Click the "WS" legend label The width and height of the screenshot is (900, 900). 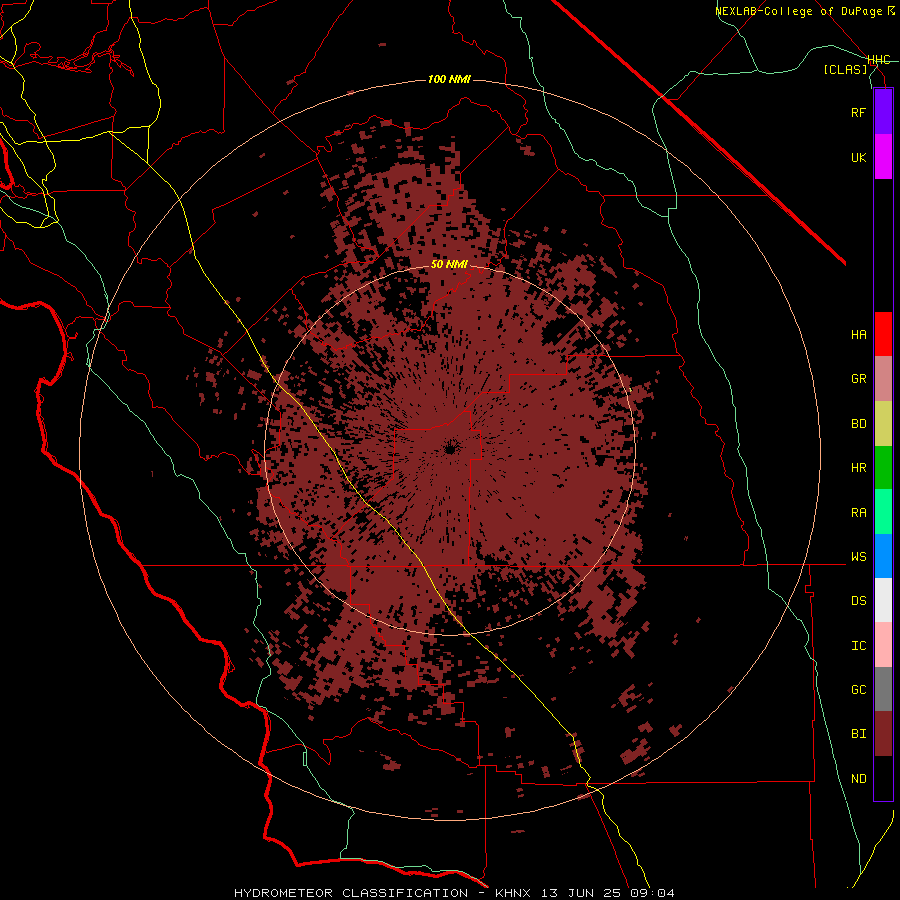(x=858, y=556)
